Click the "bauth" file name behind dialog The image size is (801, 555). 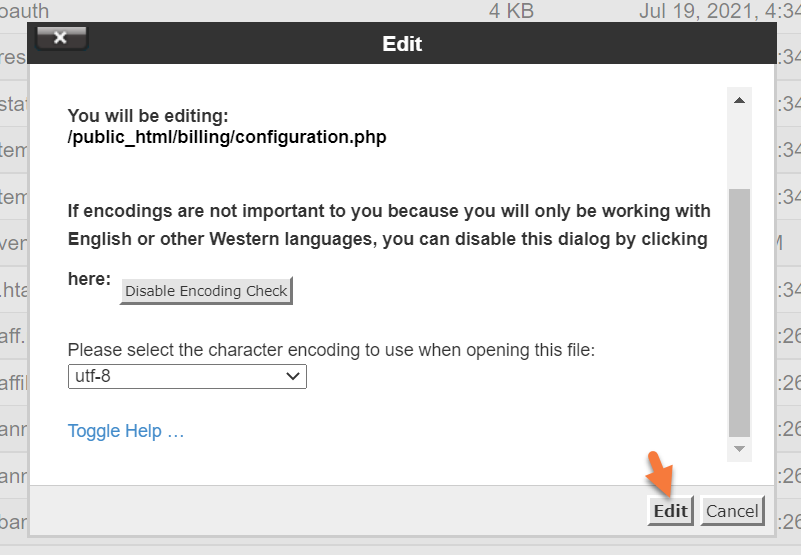[25, 11]
